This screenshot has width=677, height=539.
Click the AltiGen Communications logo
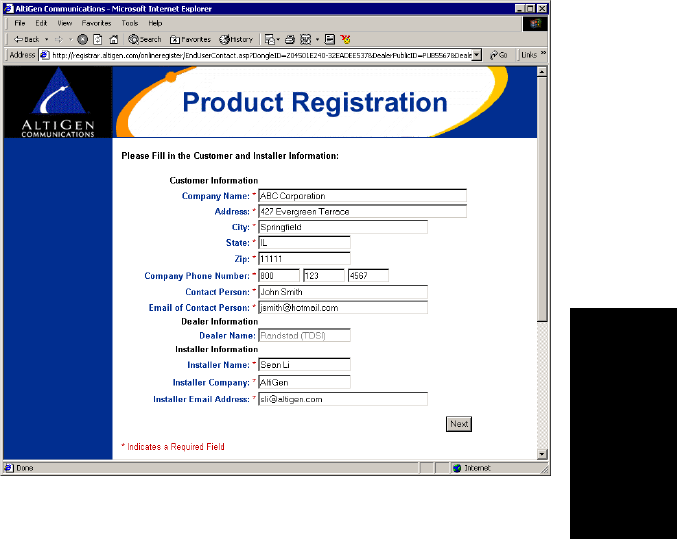tap(58, 102)
